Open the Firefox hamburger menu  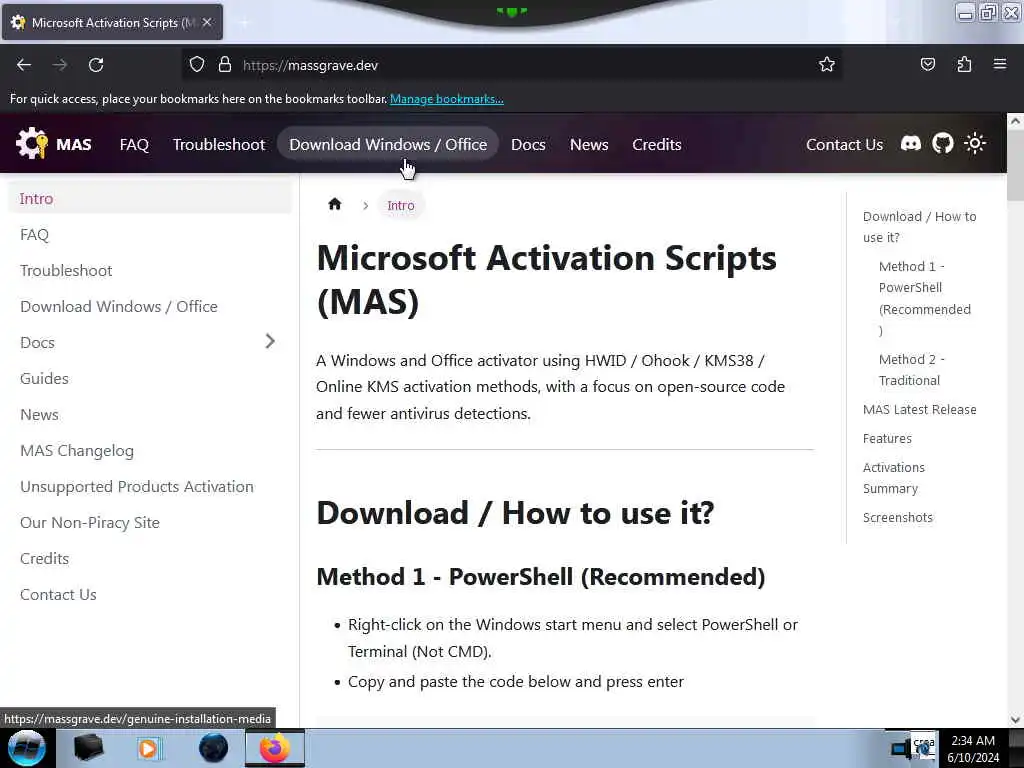coord(1000,64)
